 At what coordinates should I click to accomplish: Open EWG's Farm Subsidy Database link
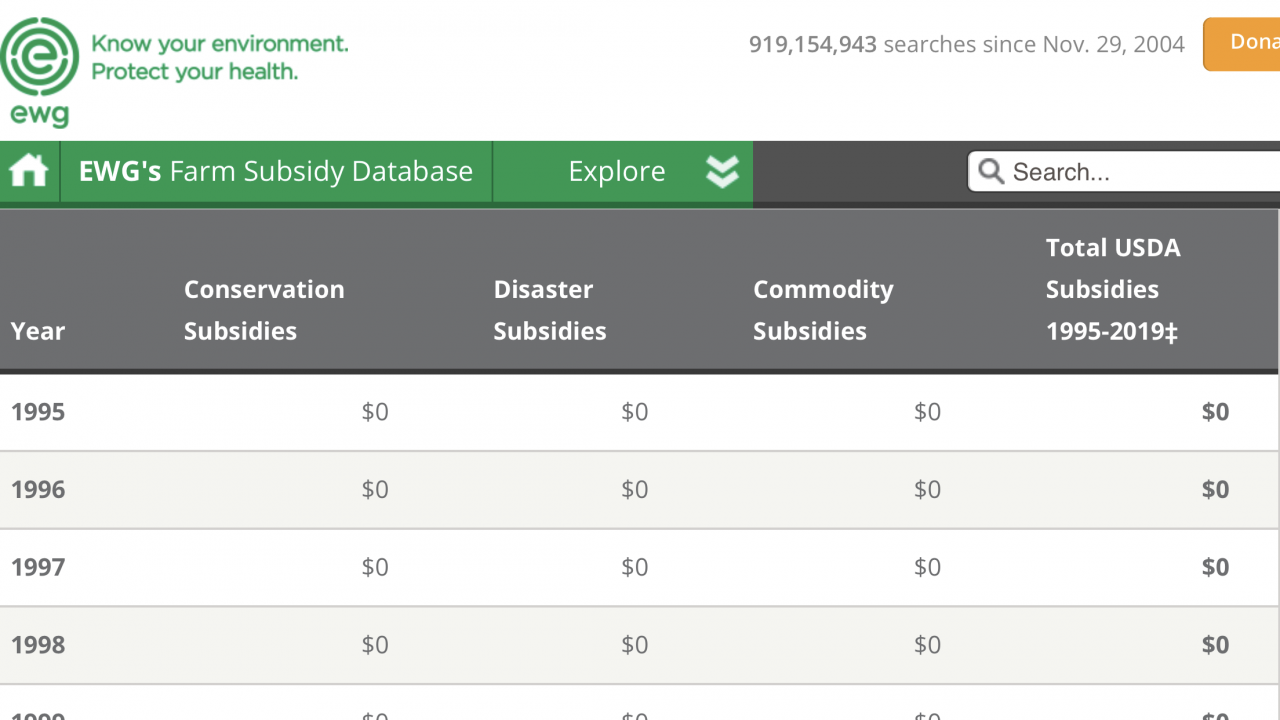click(276, 172)
